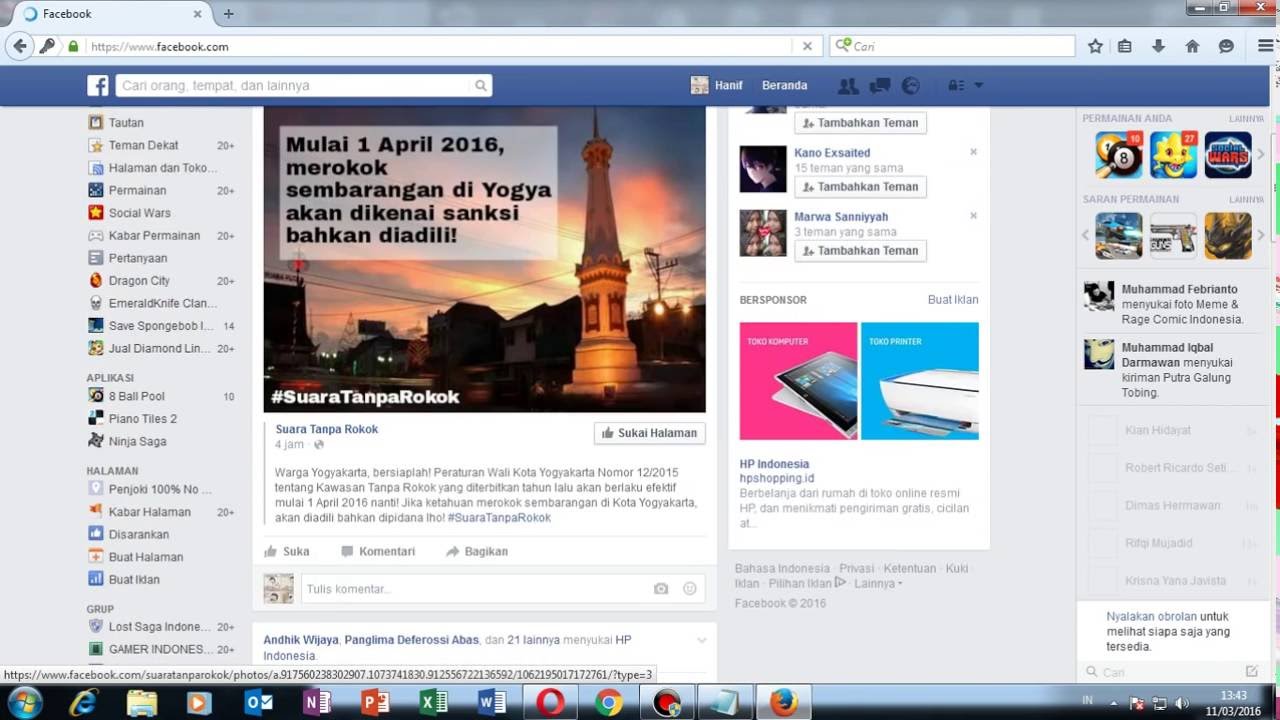Open Ninja Saga in sidebar
Viewport: 1280px width, 720px height.
(x=137, y=441)
